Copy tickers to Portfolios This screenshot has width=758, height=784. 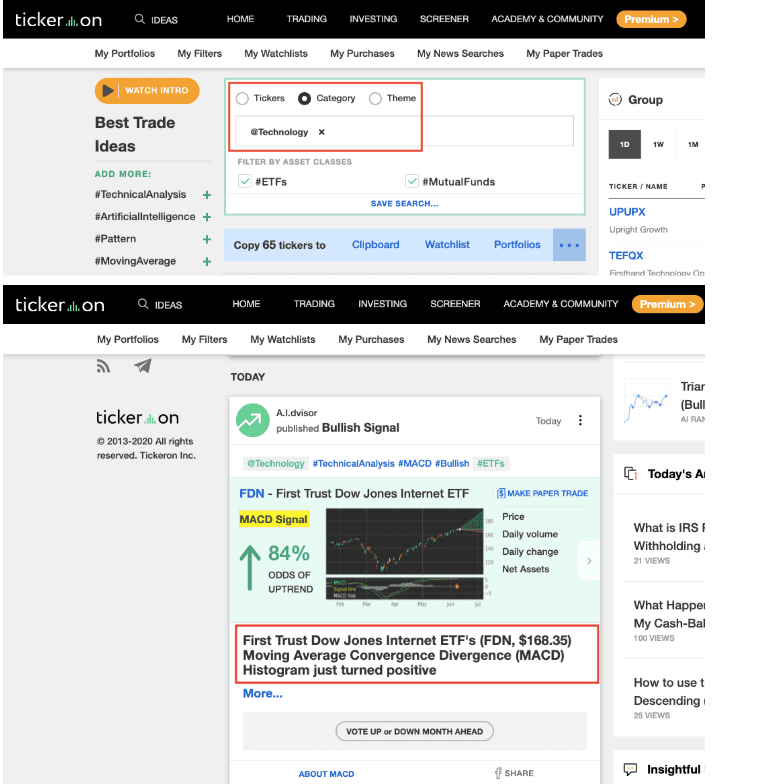click(x=517, y=244)
